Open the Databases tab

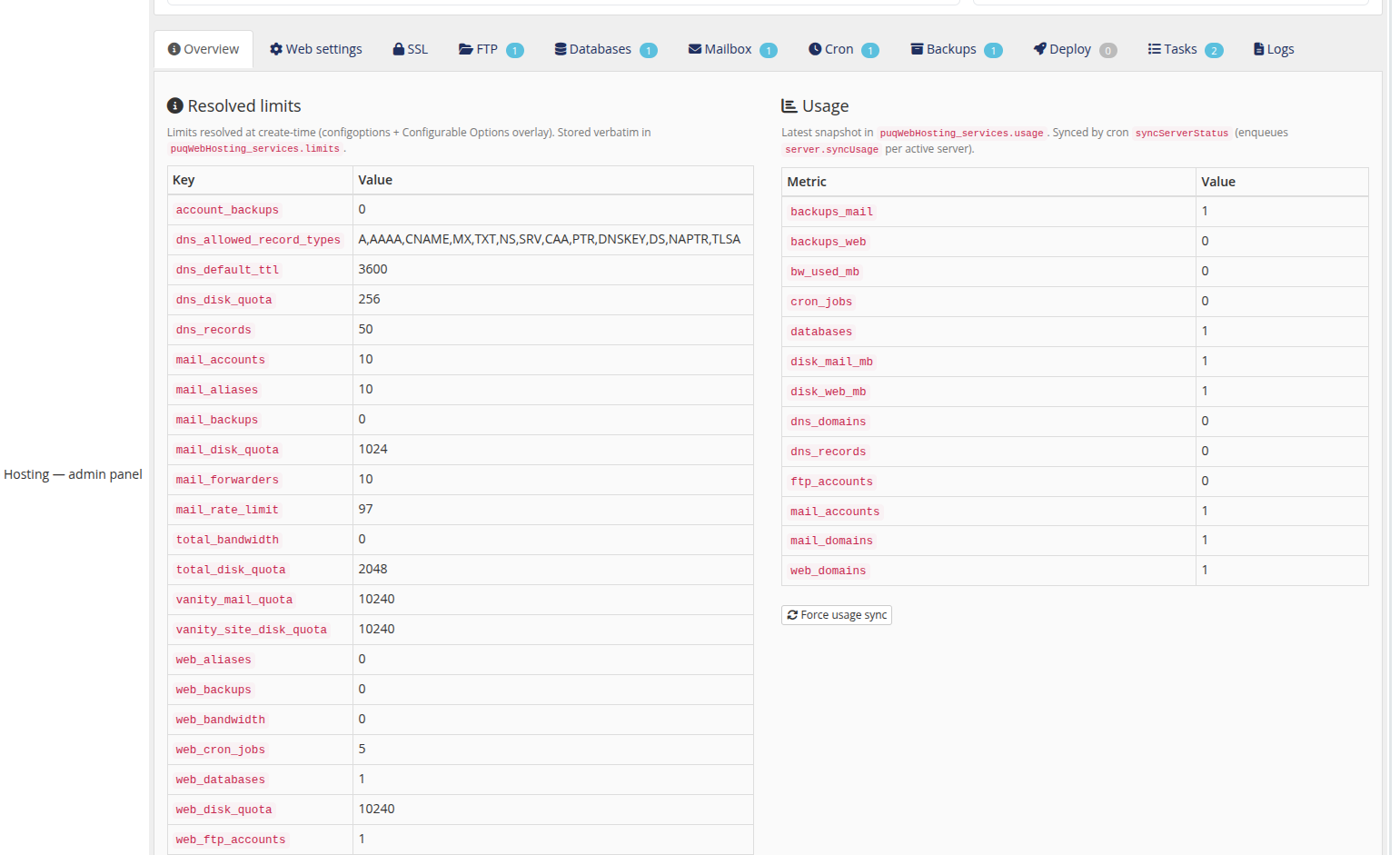click(x=605, y=49)
